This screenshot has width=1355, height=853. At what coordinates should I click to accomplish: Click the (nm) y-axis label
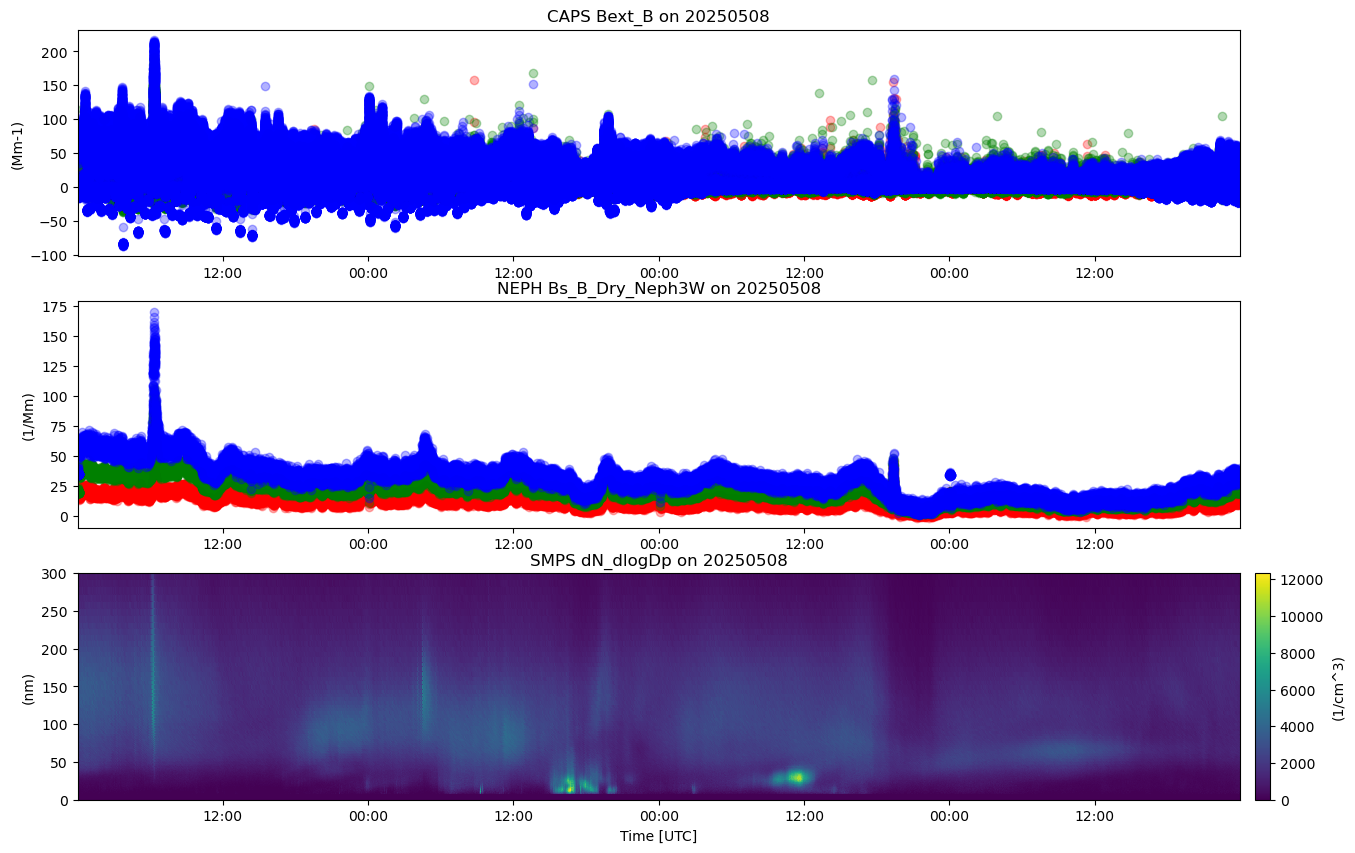[27, 687]
